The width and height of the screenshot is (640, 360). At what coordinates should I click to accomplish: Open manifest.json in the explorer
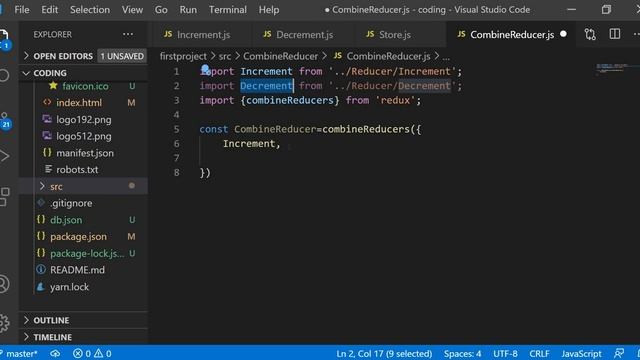tap(85, 153)
